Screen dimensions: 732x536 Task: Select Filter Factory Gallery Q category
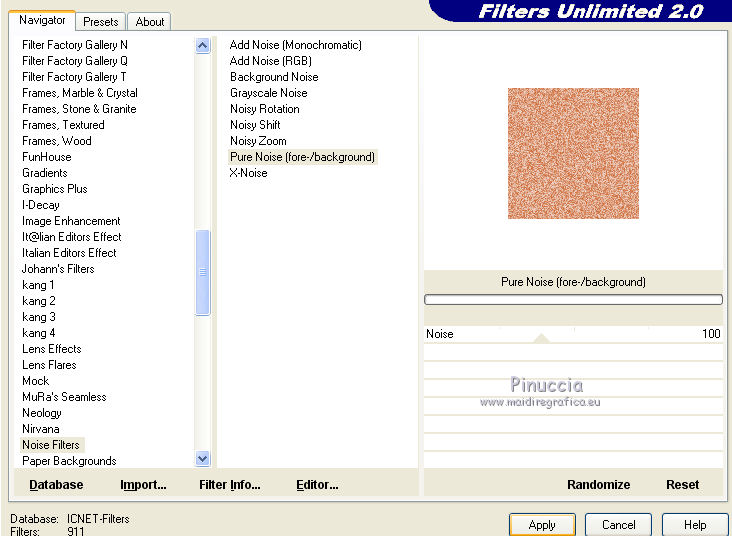(75, 61)
